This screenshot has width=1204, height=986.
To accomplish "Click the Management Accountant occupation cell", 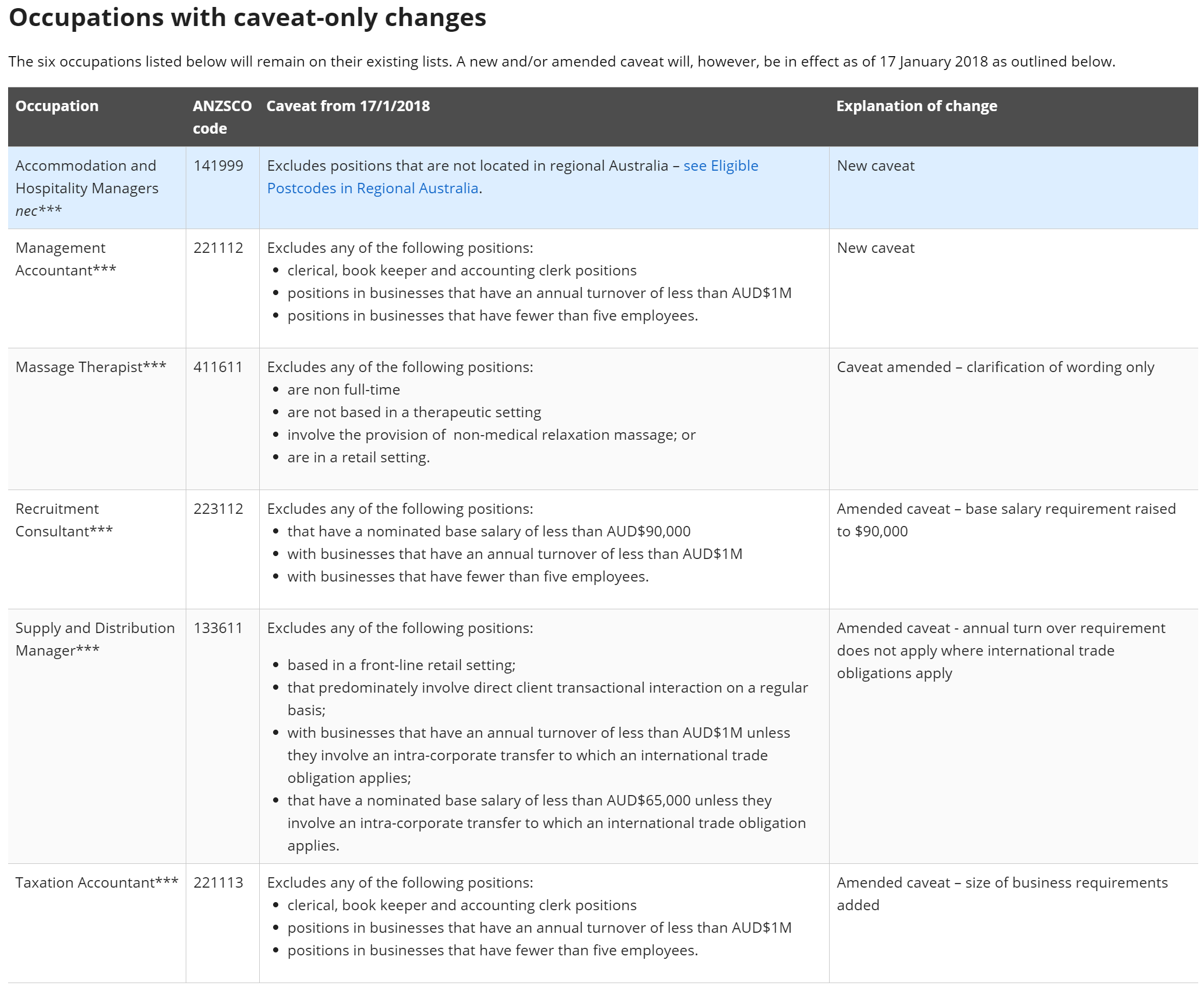I will [65, 259].
